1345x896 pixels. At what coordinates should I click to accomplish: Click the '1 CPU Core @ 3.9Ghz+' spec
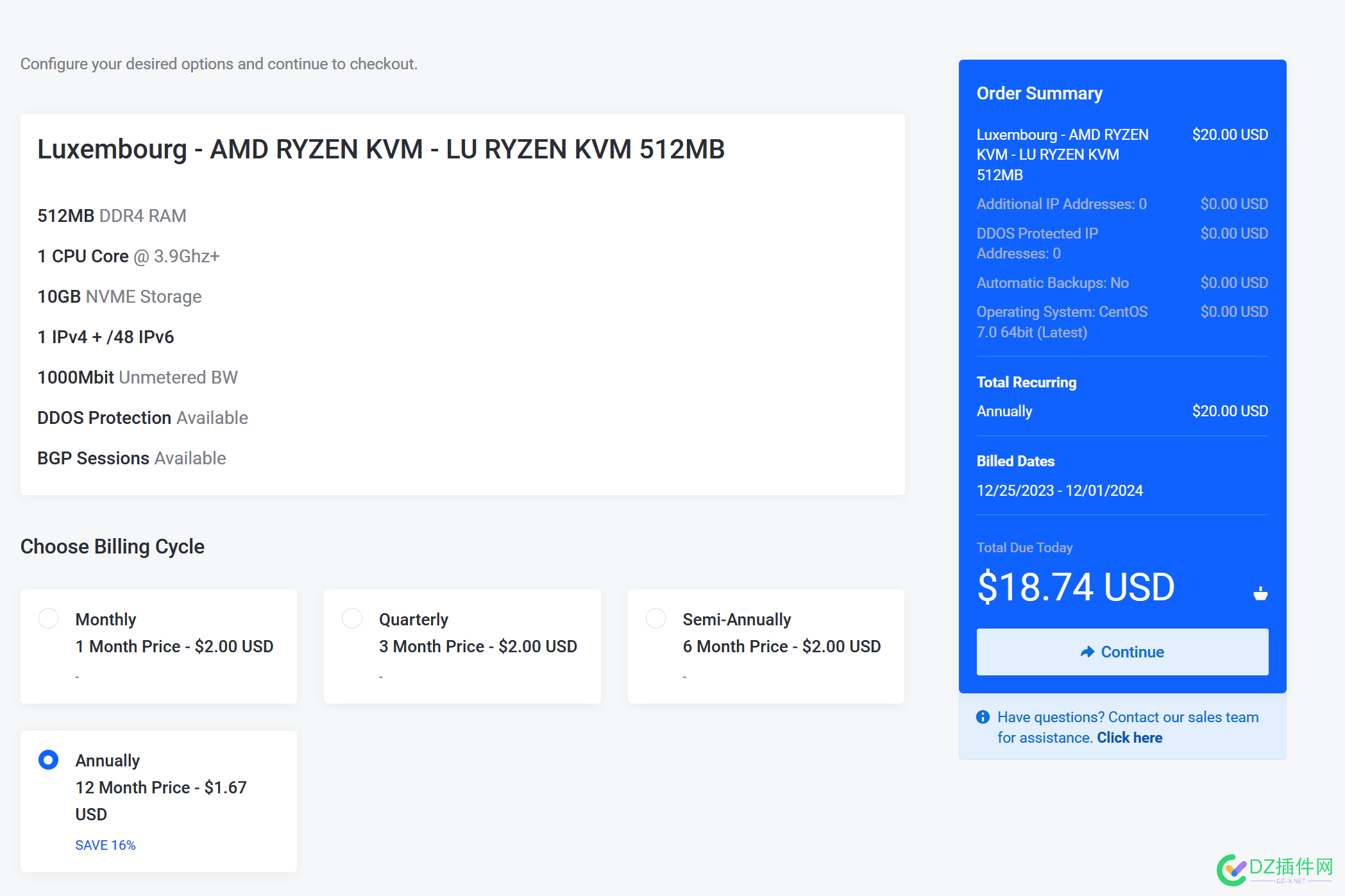pos(128,257)
